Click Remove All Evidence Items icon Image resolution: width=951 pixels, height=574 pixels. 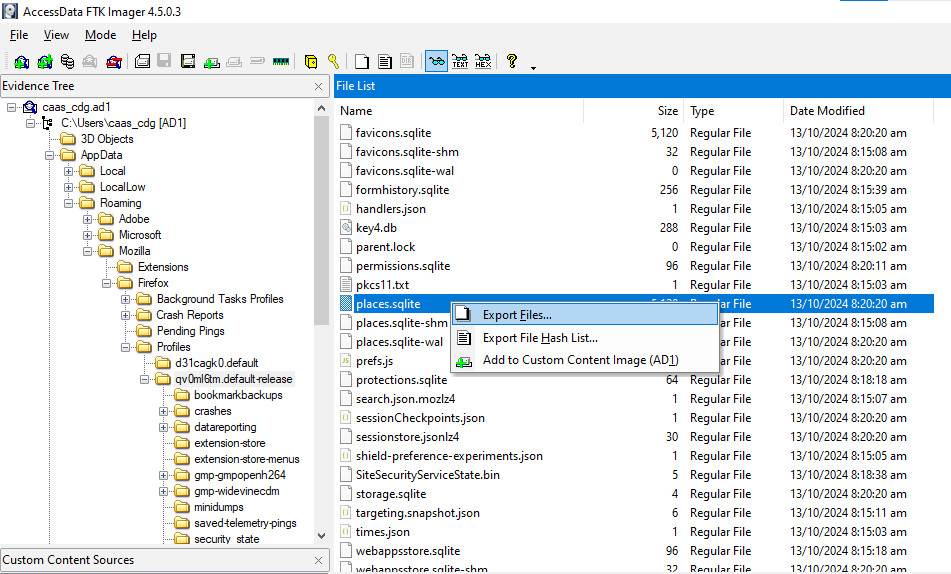coord(113,61)
